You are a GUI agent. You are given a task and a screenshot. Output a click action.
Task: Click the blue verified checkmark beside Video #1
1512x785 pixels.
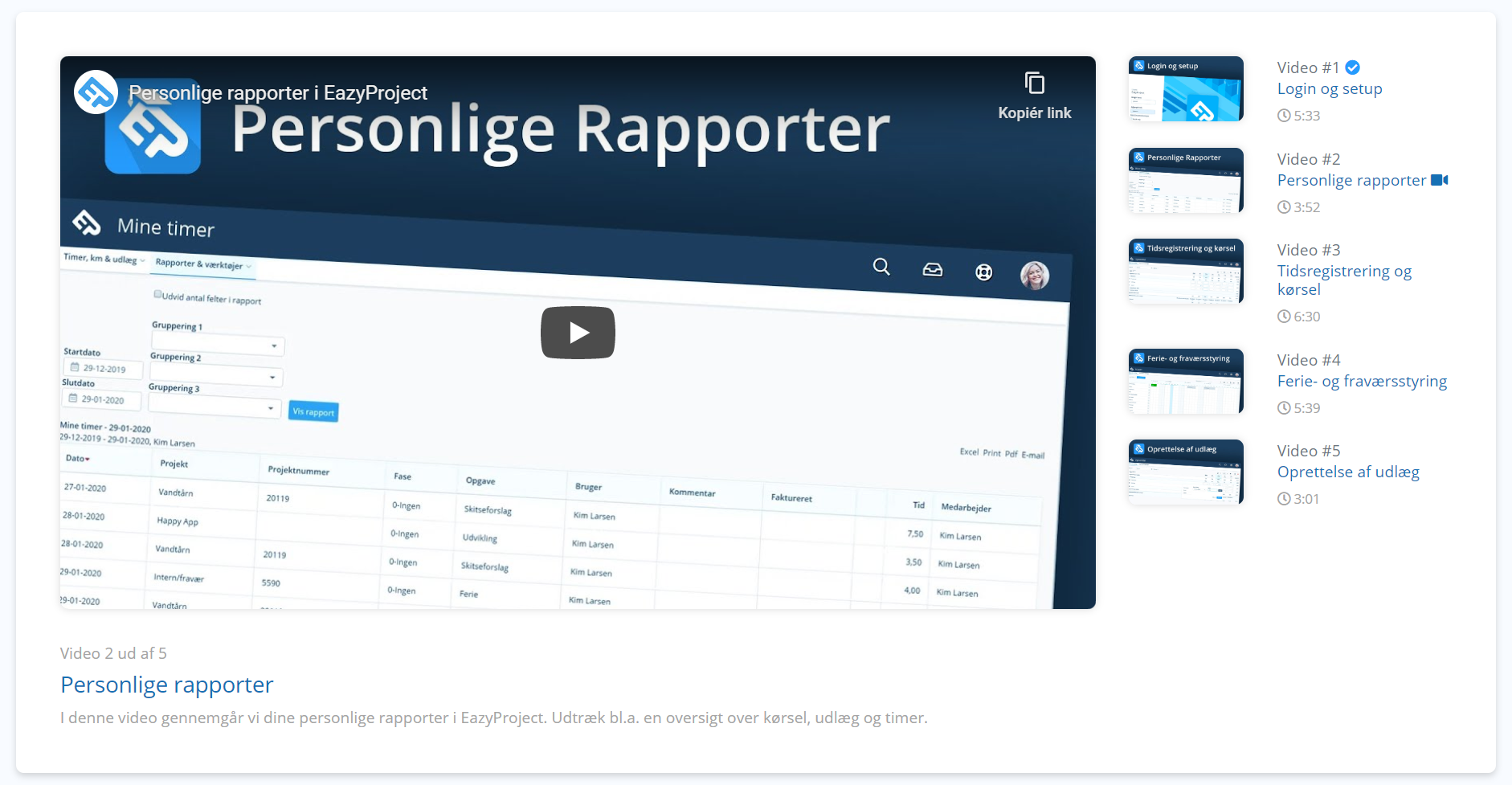tap(1353, 67)
